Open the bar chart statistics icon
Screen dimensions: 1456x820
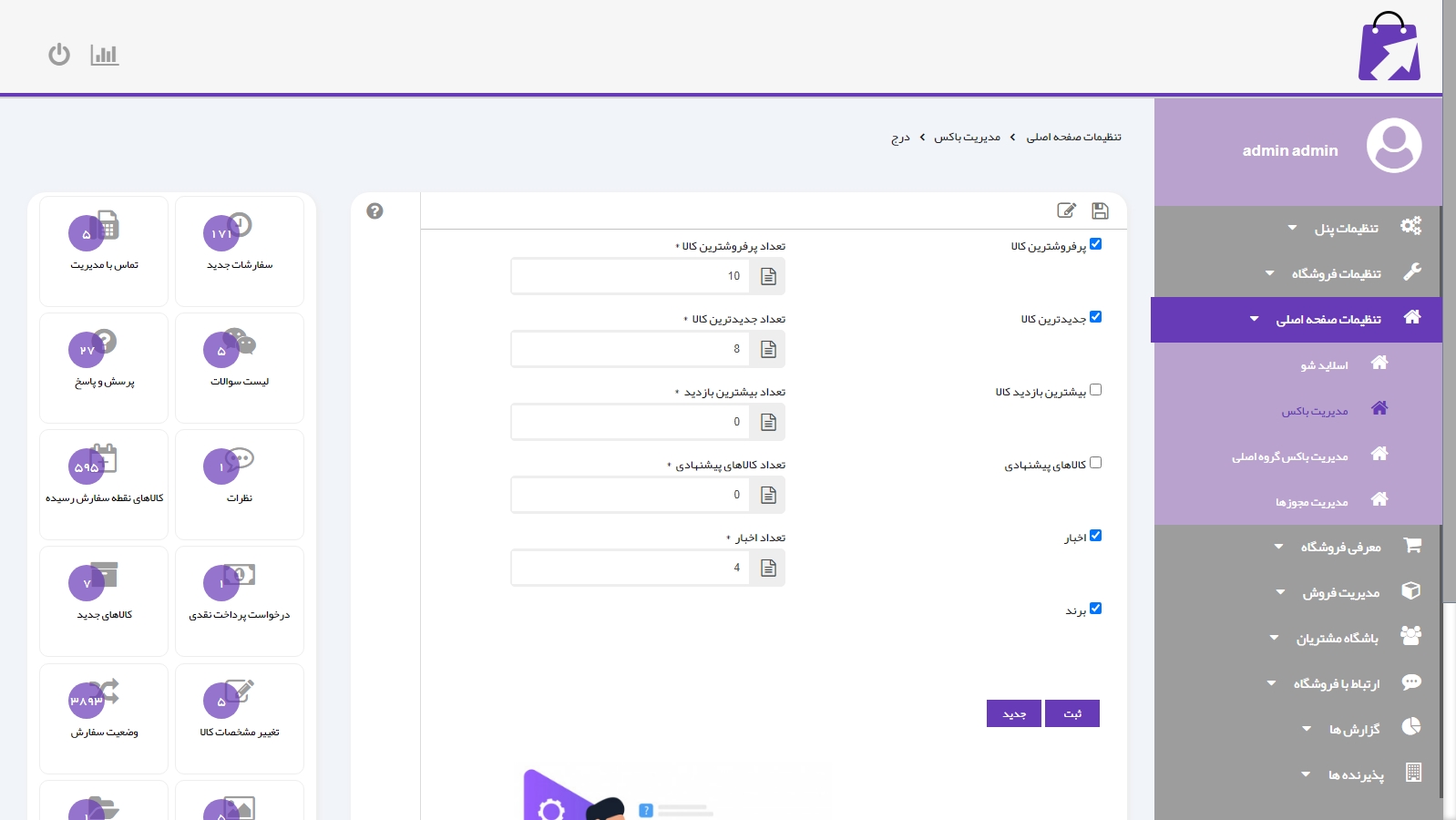point(105,55)
